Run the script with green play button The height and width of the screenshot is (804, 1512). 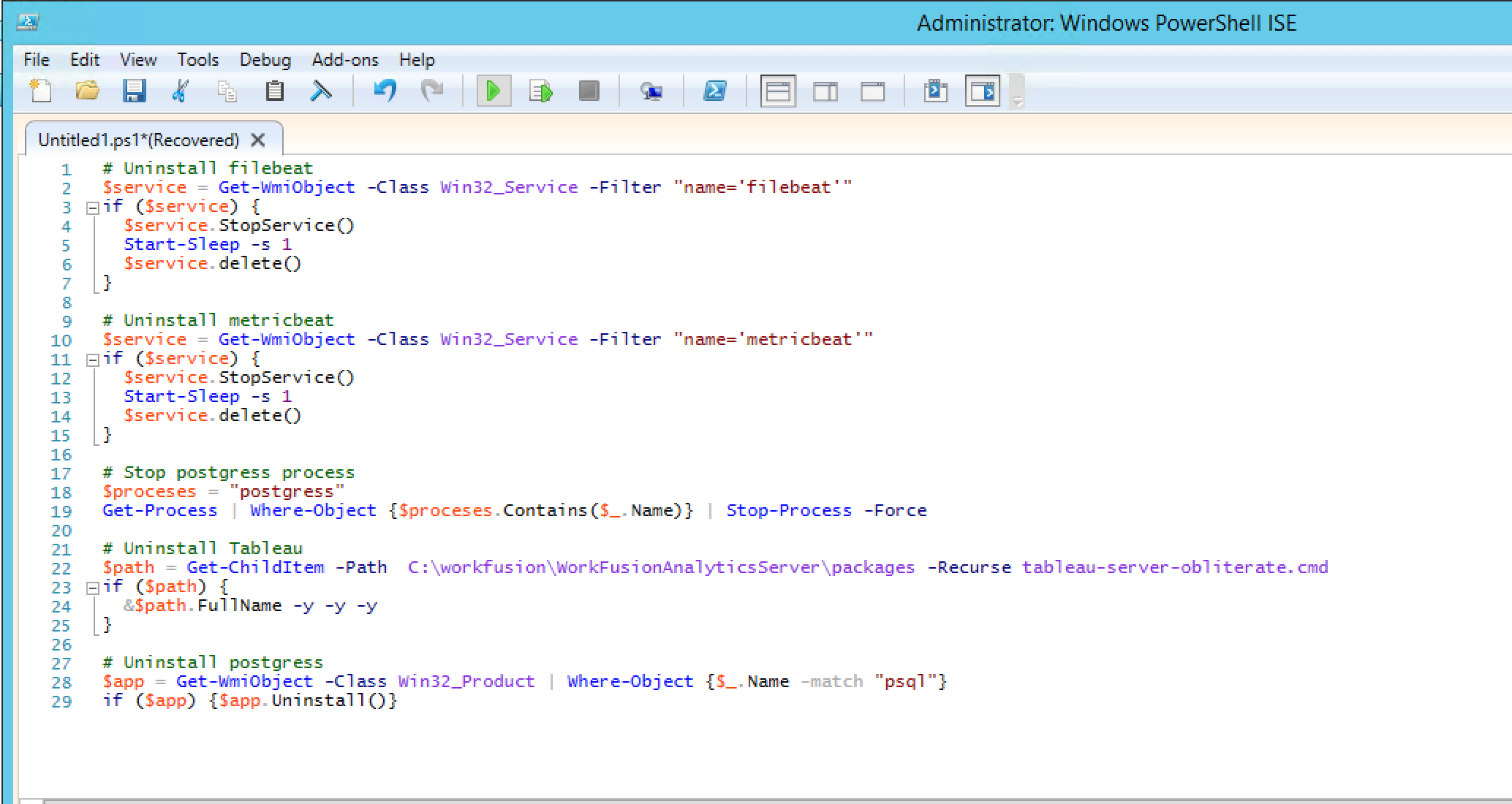click(494, 91)
